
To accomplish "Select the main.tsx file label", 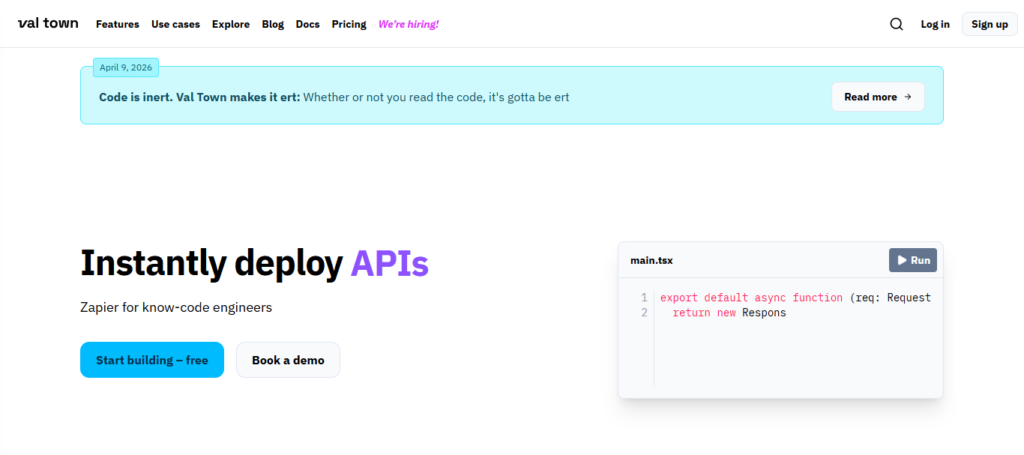I will pos(651,261).
